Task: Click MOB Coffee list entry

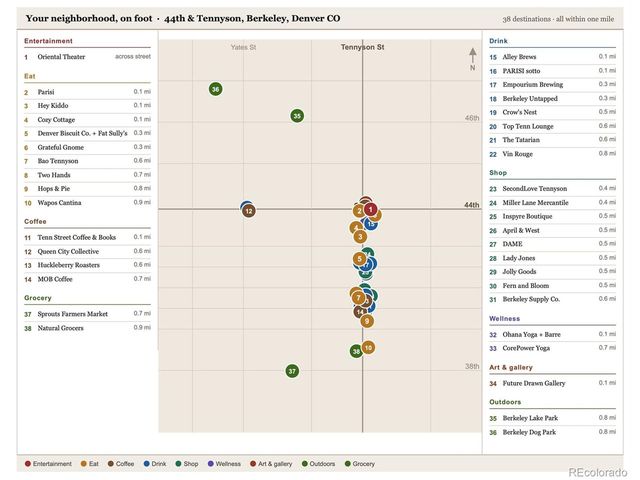Action: point(87,279)
